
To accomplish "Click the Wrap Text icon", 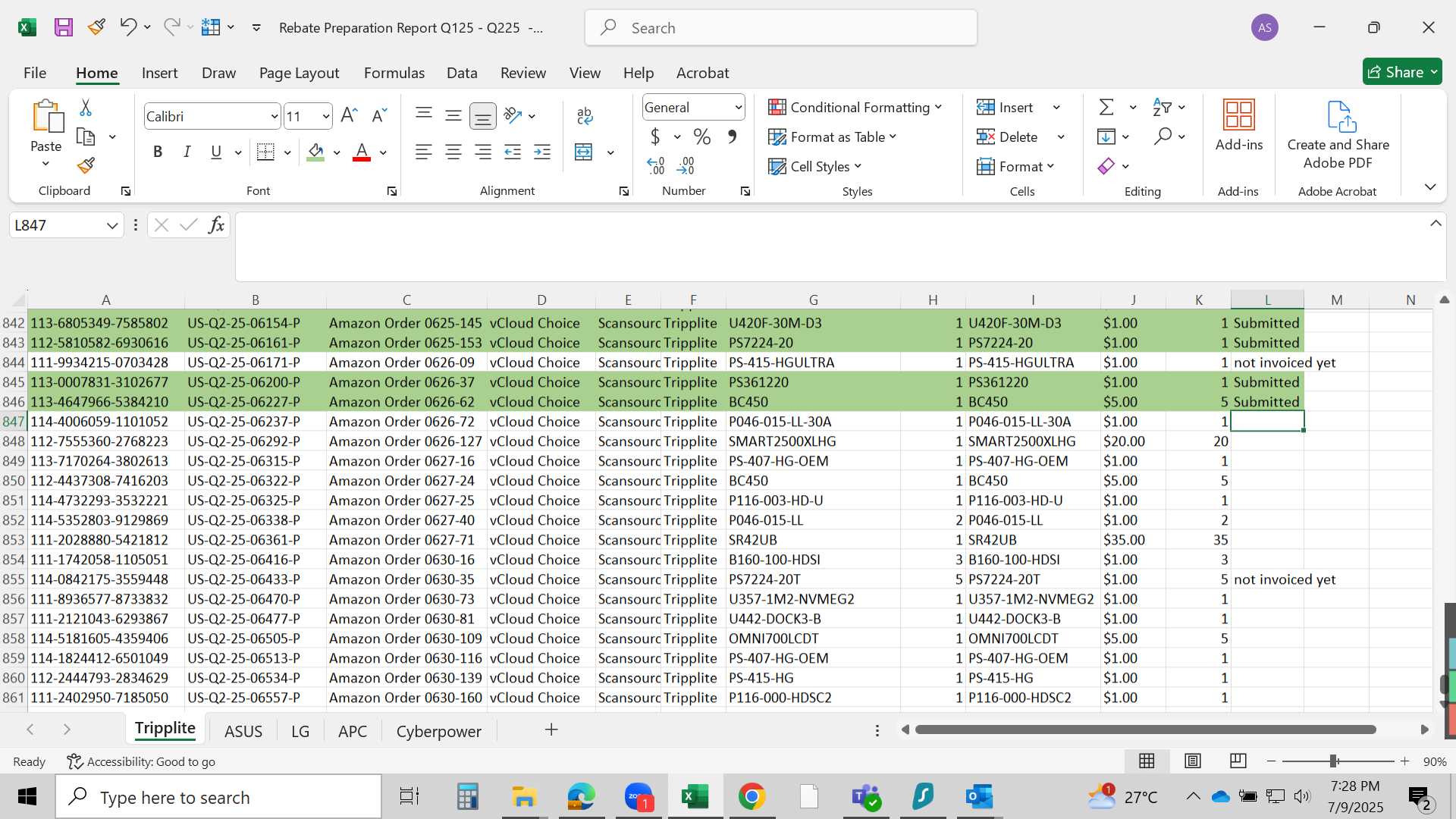I will [x=585, y=115].
